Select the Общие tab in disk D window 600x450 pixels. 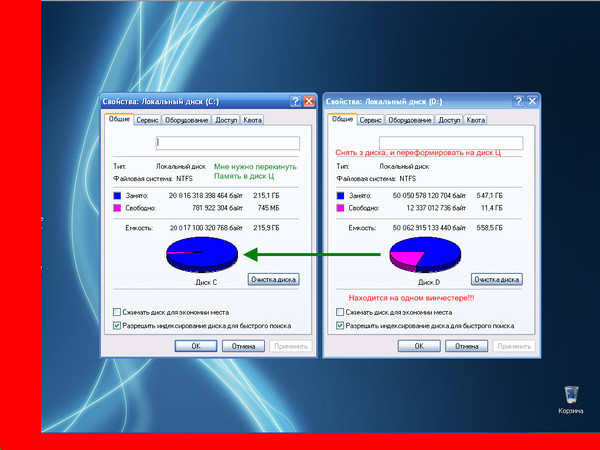pos(342,119)
